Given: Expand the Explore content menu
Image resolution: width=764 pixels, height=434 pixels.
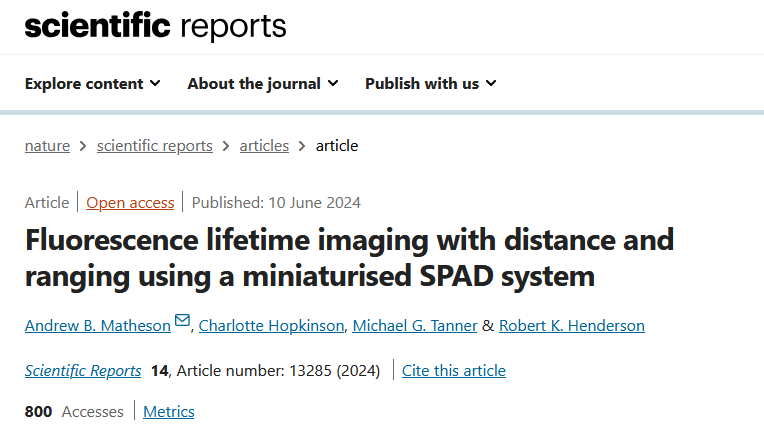Looking at the screenshot, I should (x=92, y=84).
